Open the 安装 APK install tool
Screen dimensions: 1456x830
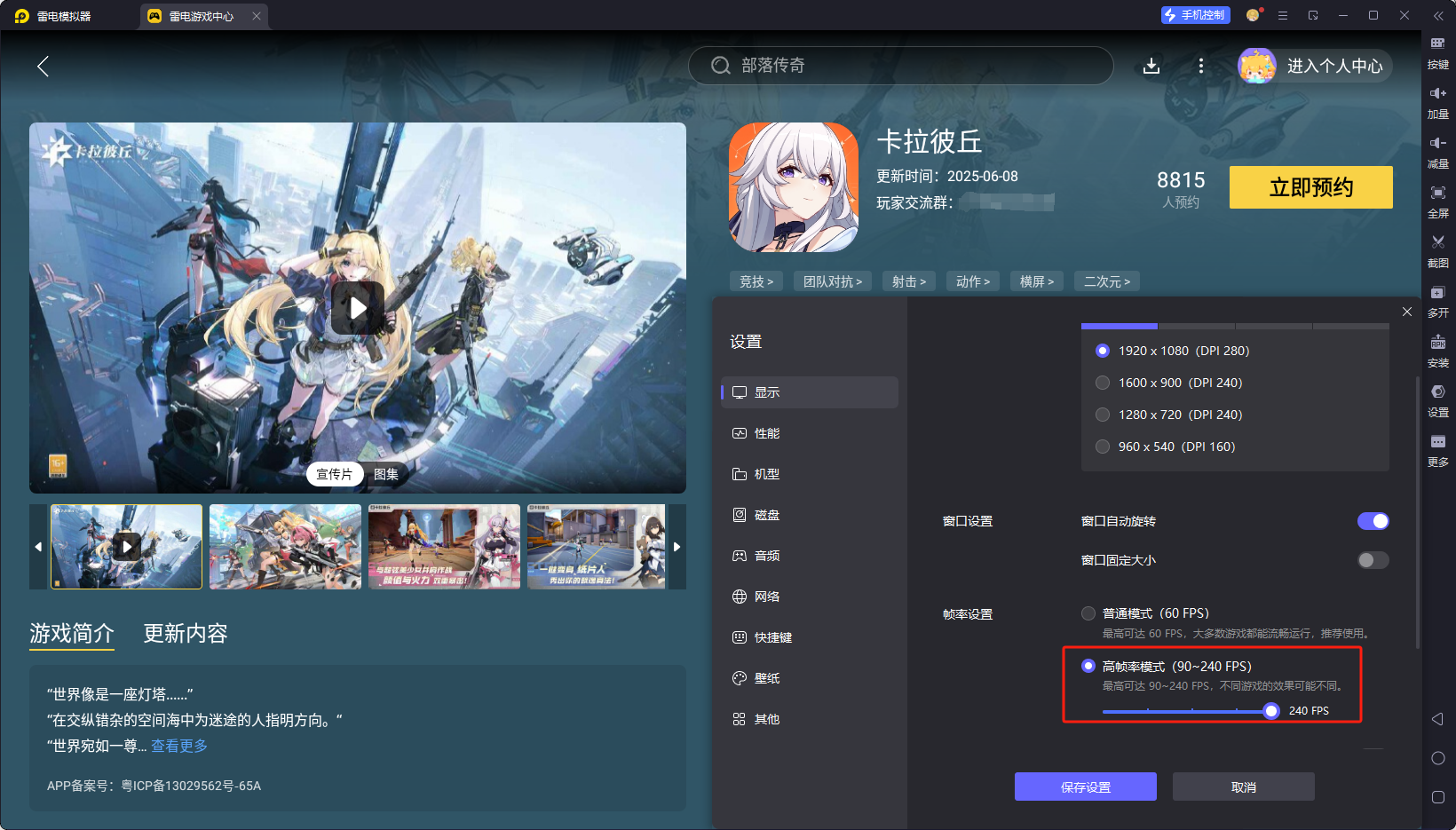(x=1438, y=351)
